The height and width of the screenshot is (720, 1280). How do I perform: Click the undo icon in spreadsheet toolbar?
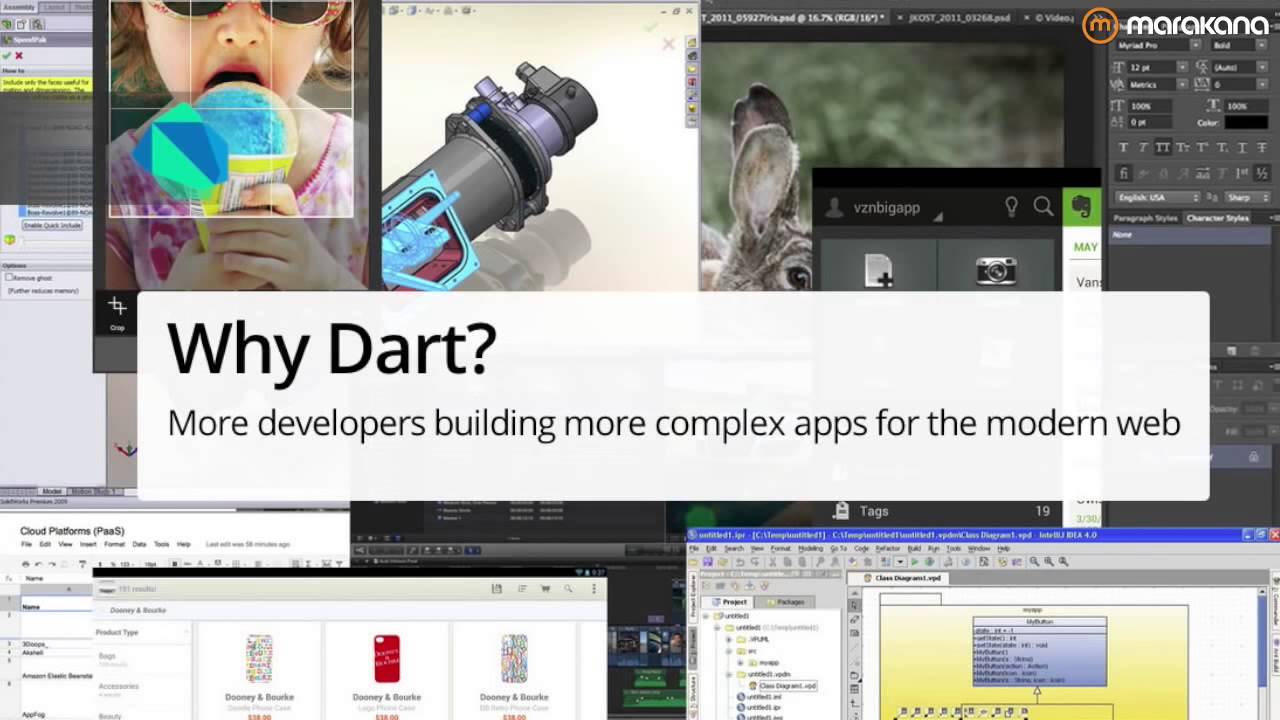(39, 565)
